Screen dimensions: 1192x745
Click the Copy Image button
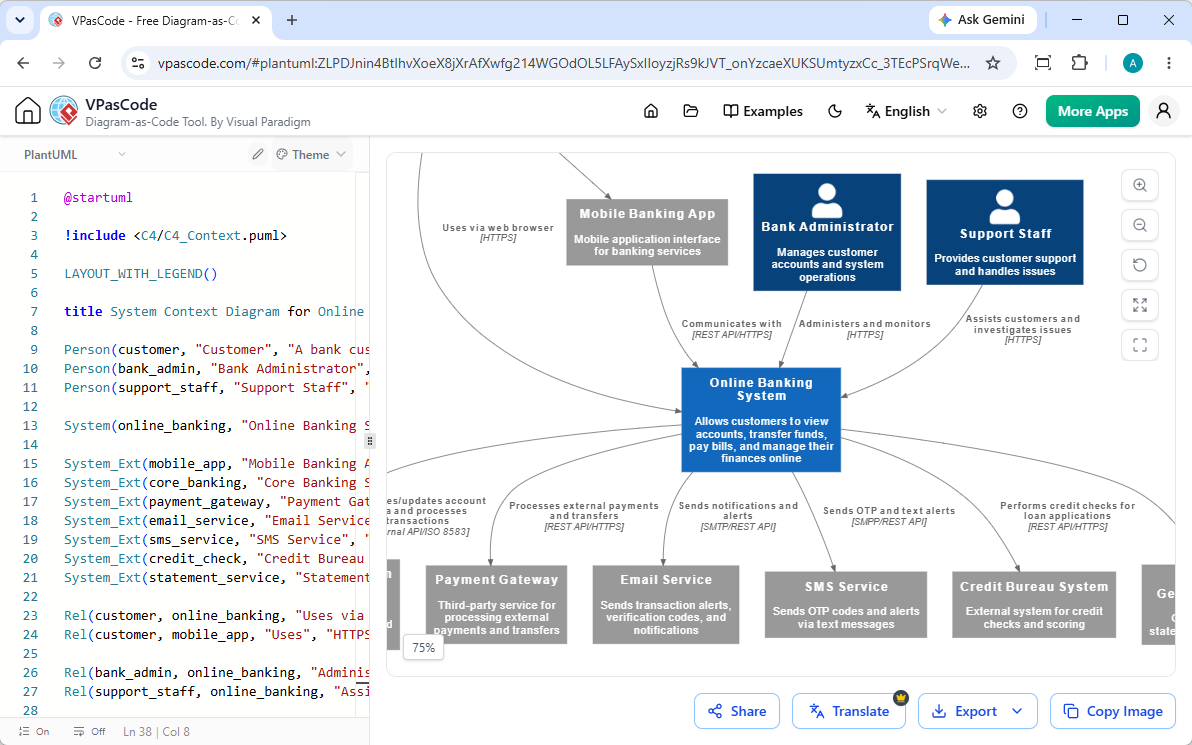point(1114,711)
